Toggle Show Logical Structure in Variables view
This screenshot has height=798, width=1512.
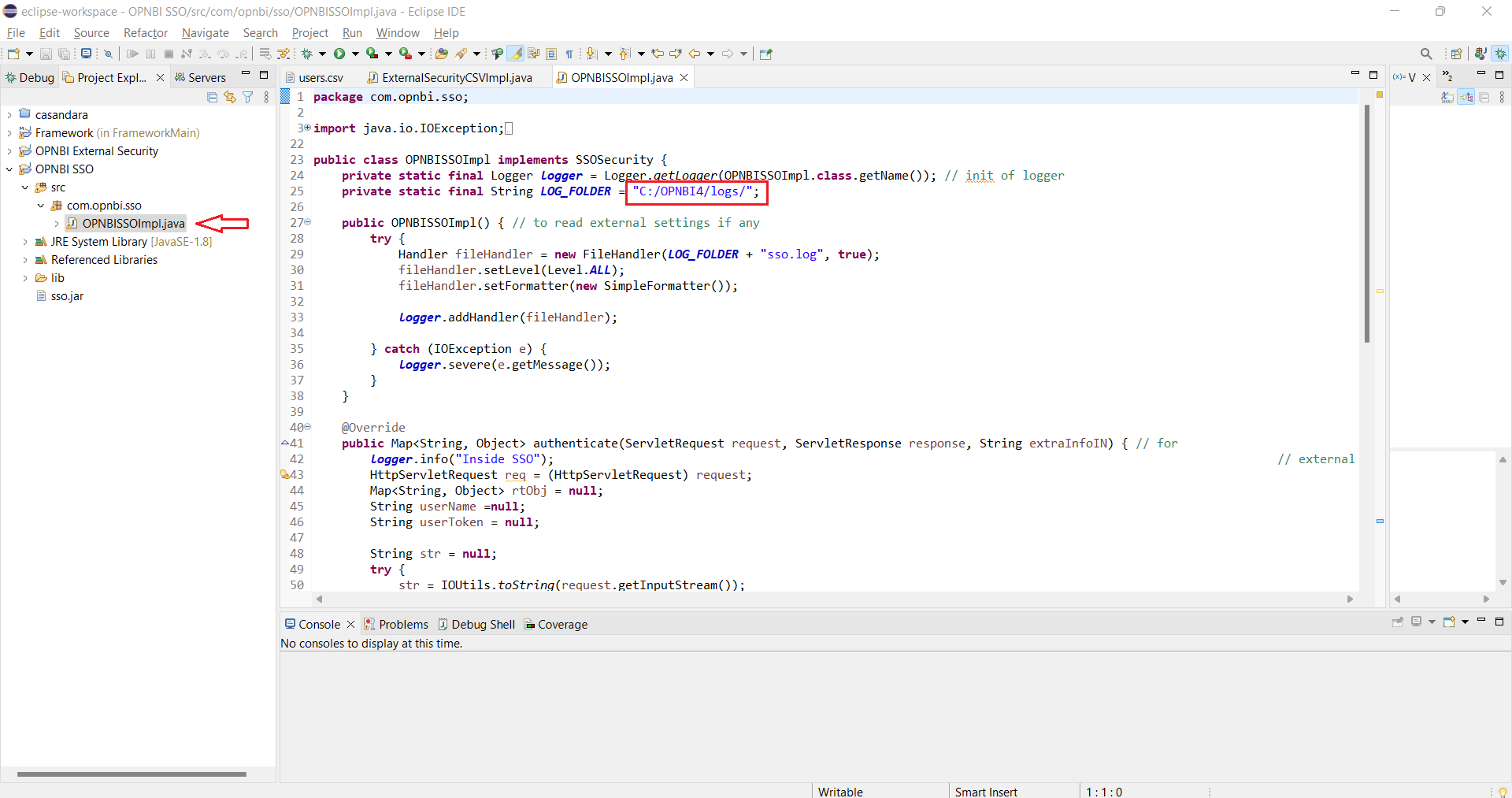click(1466, 97)
